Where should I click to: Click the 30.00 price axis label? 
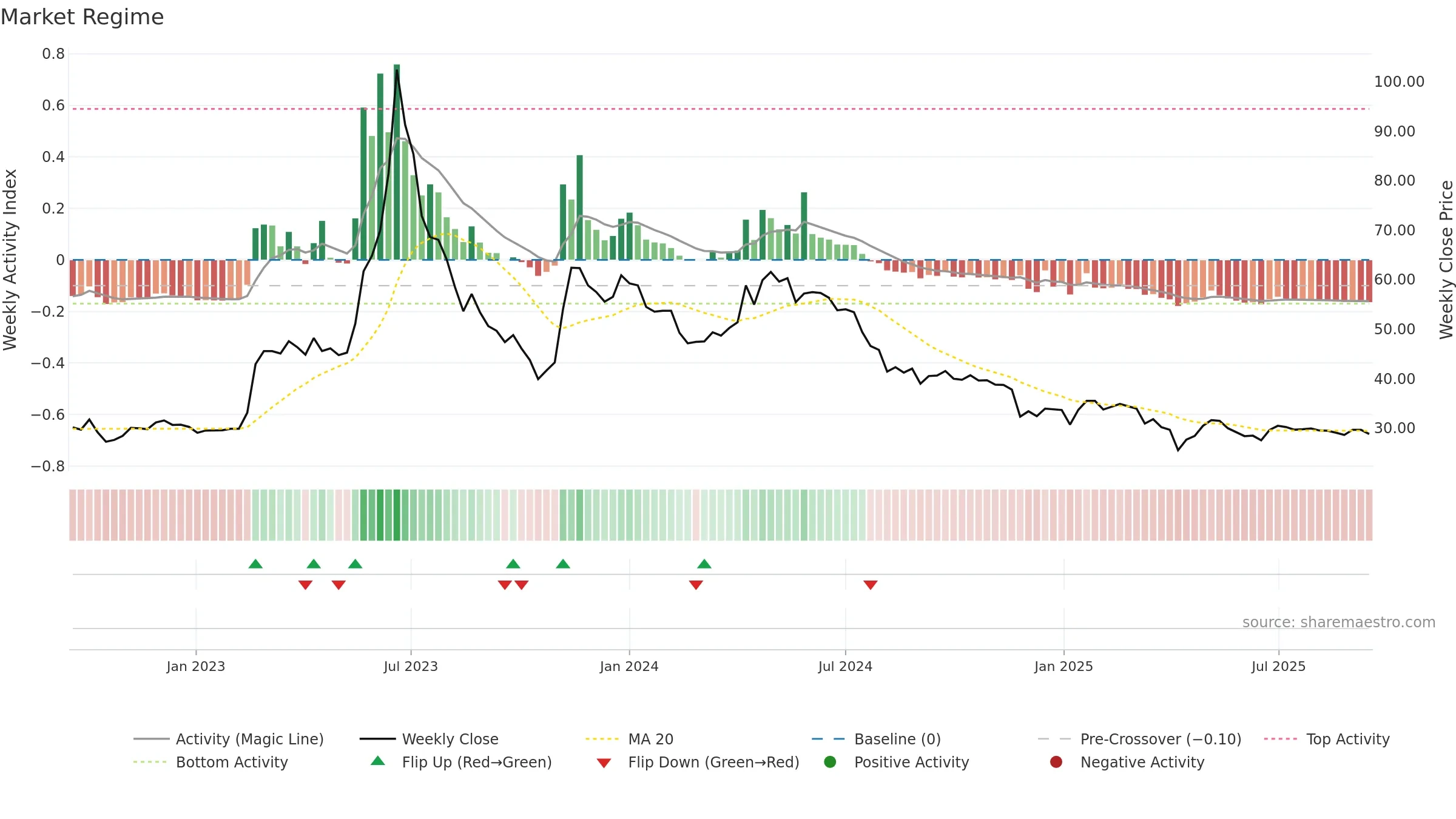point(1394,428)
